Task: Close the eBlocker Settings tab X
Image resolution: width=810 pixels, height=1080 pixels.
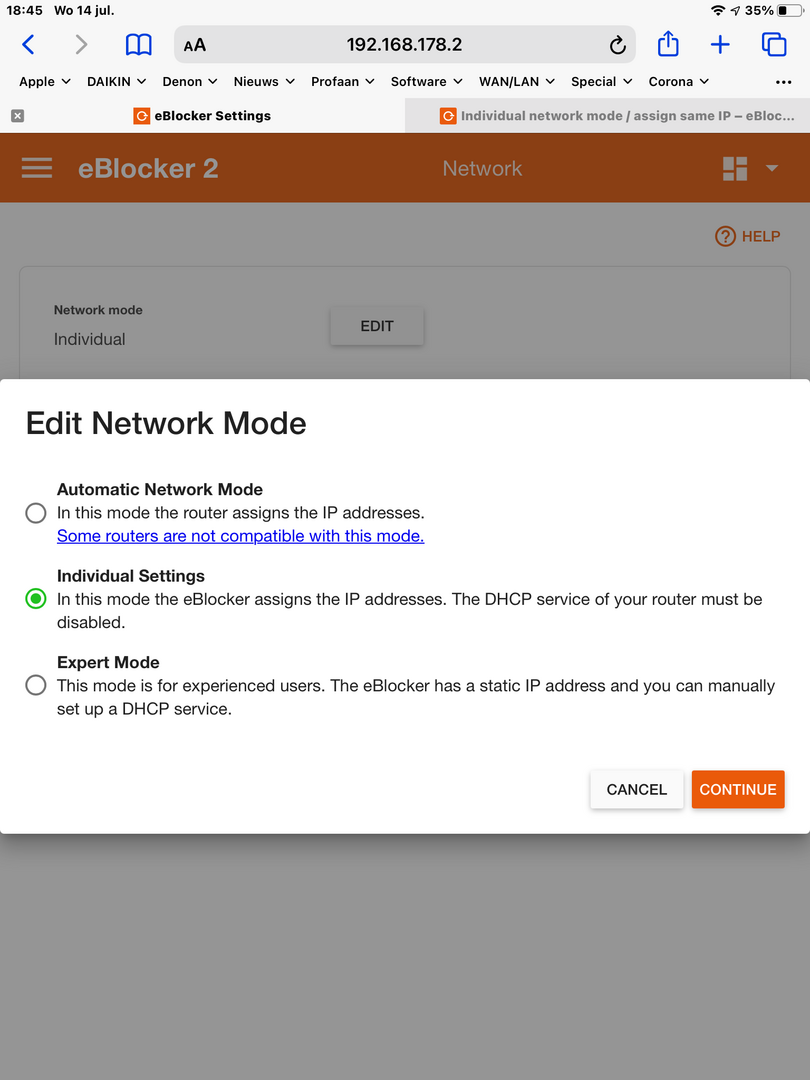Action: click(x=18, y=116)
